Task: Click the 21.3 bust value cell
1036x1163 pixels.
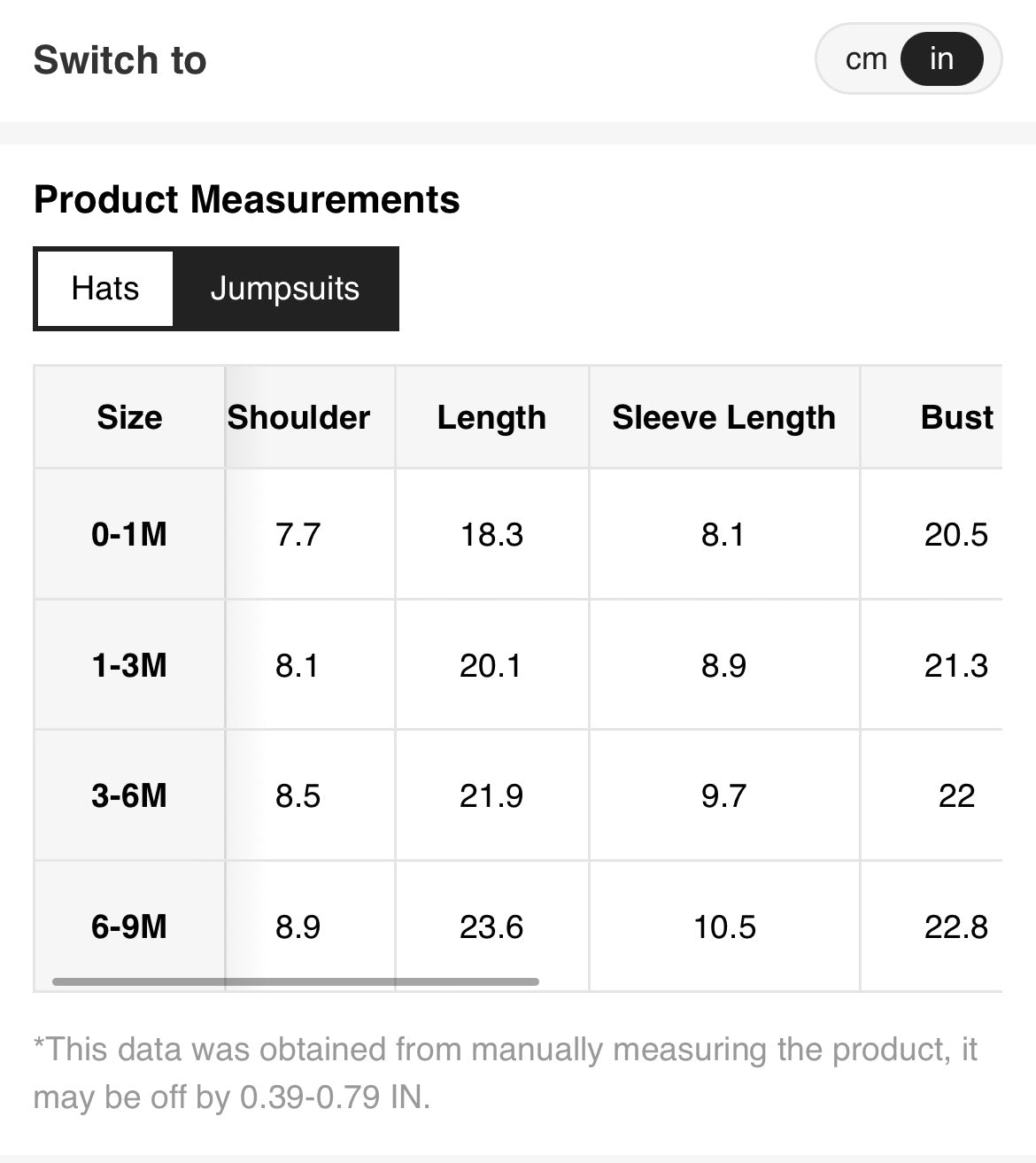Action: click(955, 665)
